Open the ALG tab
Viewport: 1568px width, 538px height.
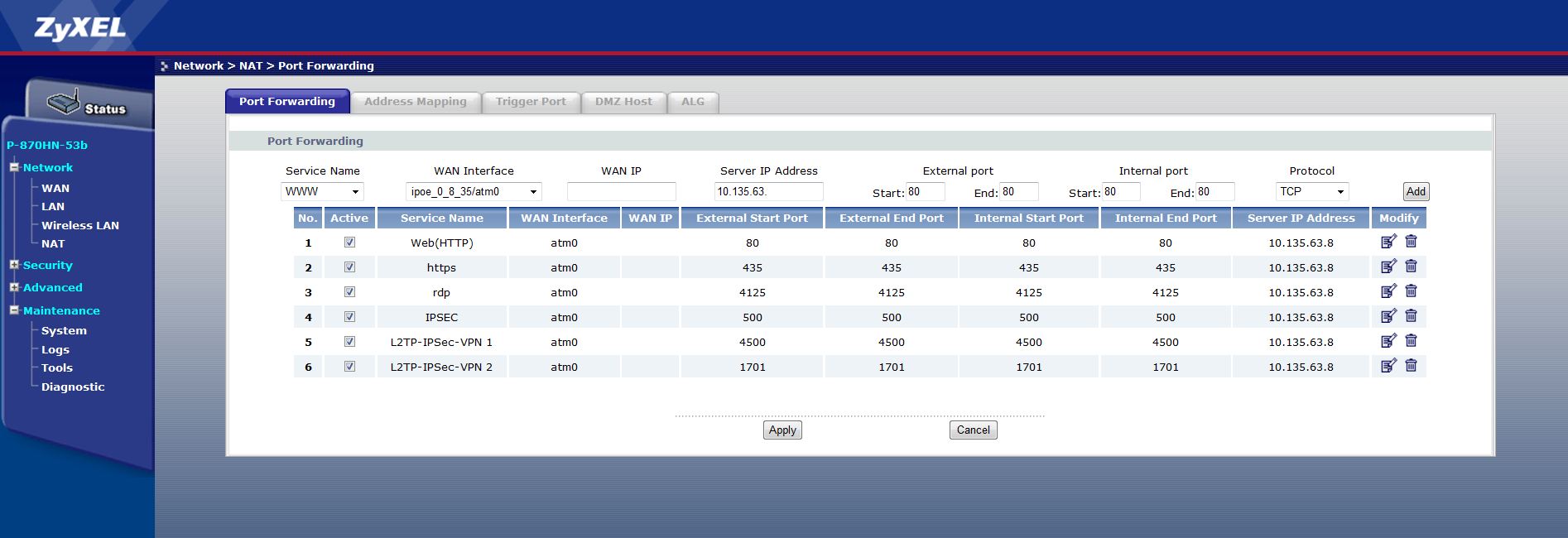(x=693, y=102)
